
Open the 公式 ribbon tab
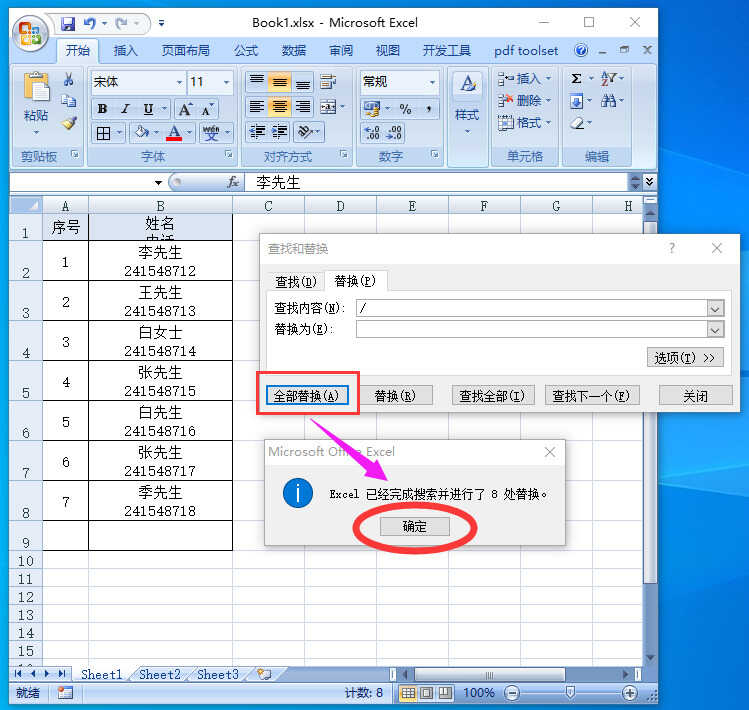pos(246,51)
